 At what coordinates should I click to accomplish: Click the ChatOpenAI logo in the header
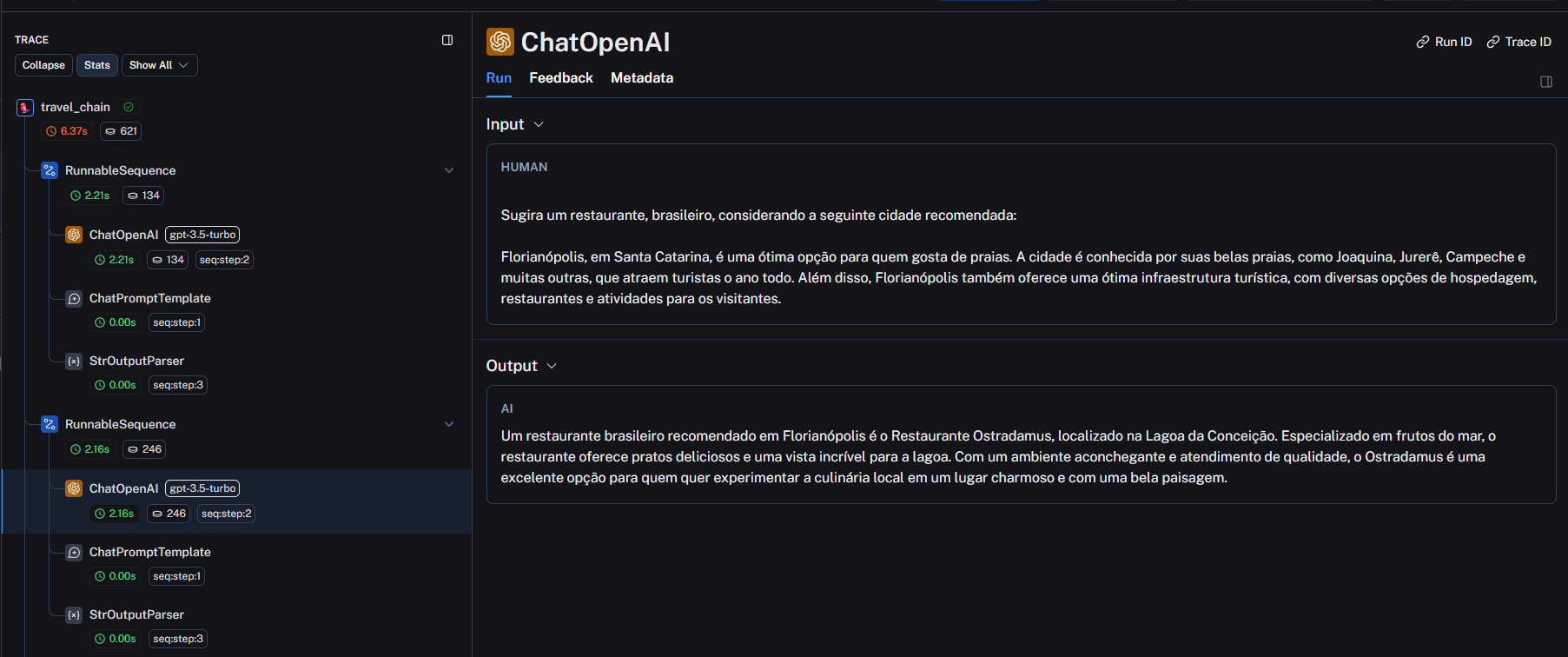point(500,42)
